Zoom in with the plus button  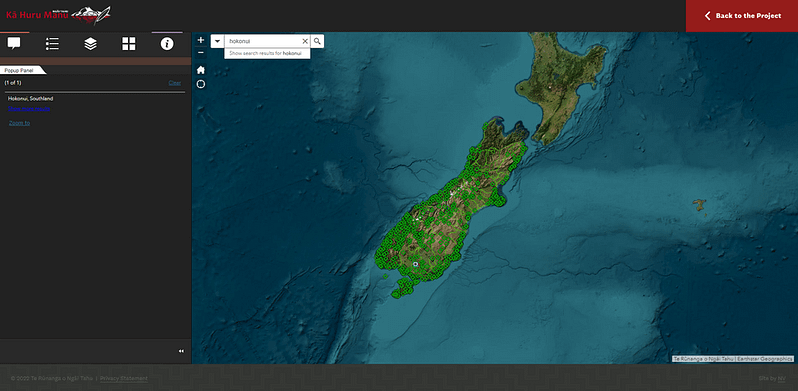click(201, 40)
